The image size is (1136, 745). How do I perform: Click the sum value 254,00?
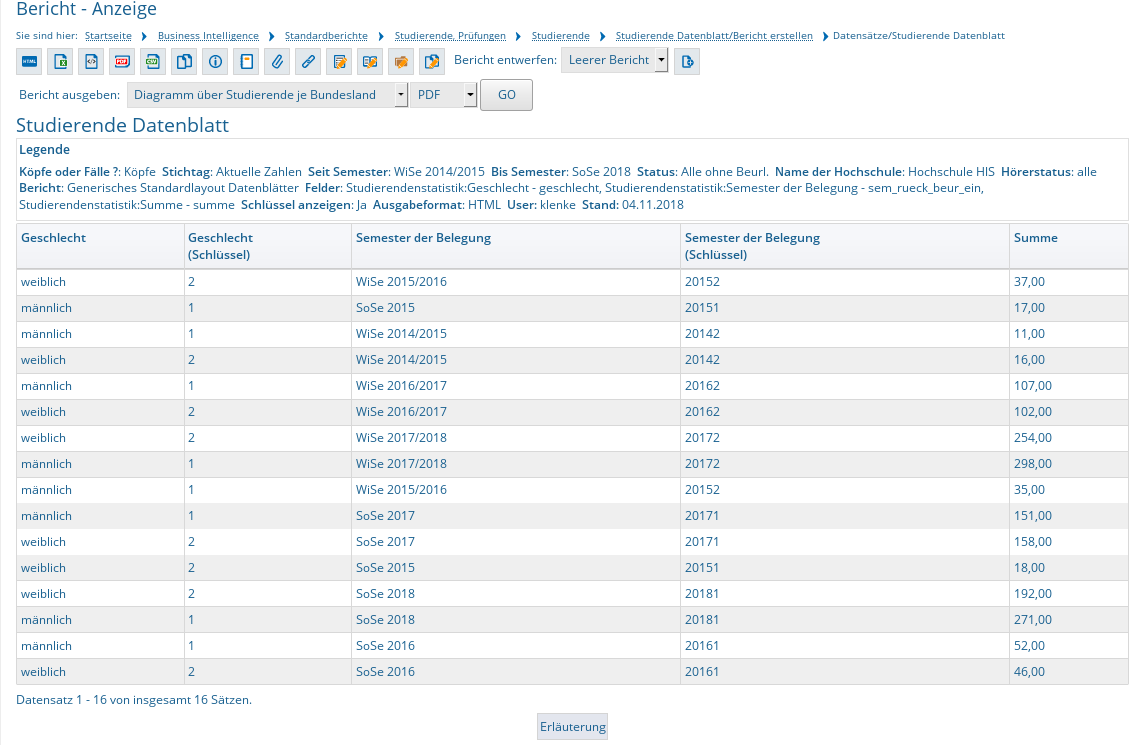[1032, 438]
